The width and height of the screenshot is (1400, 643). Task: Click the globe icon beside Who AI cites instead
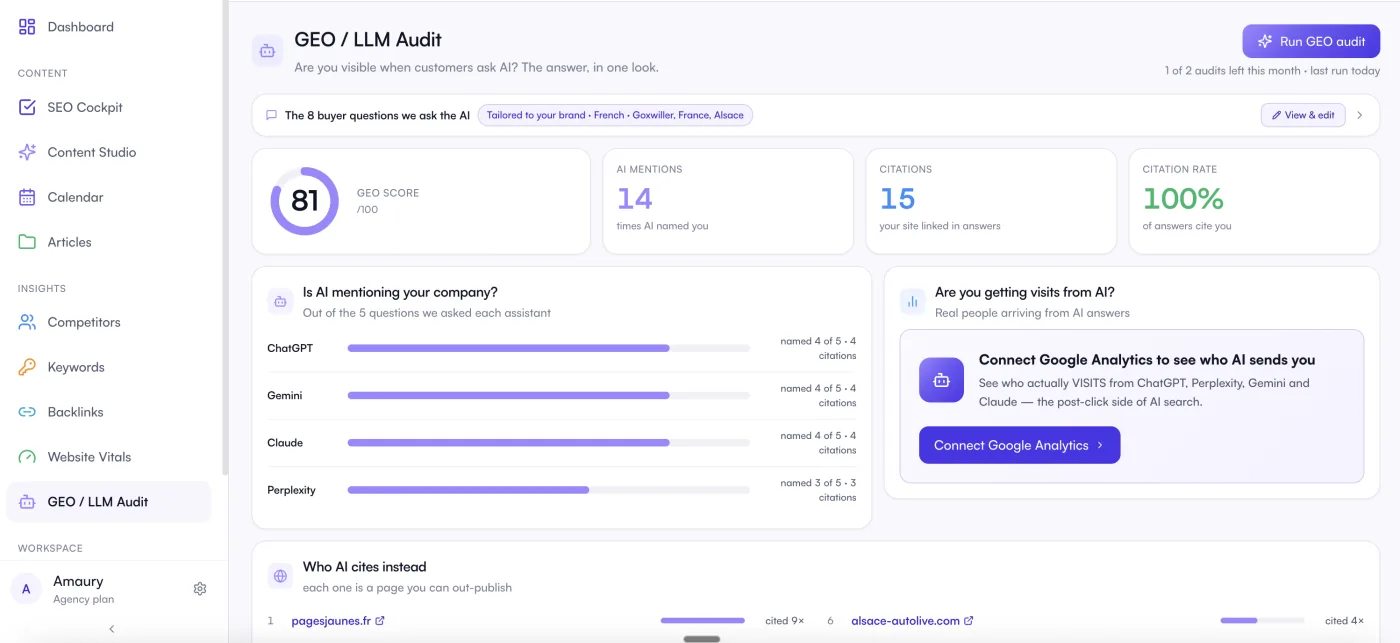[280, 576]
